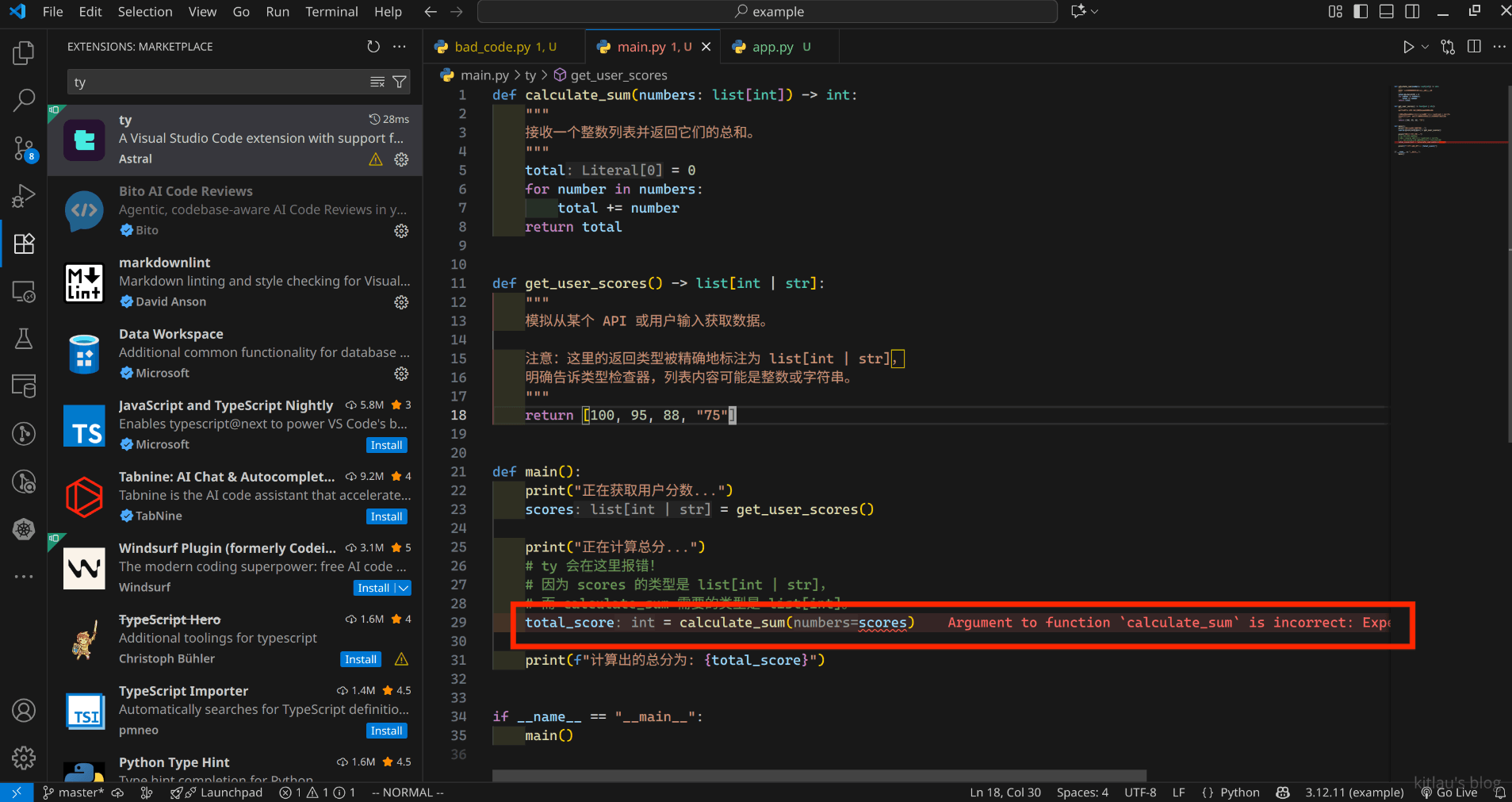Install the Tabnine extension

386,516
